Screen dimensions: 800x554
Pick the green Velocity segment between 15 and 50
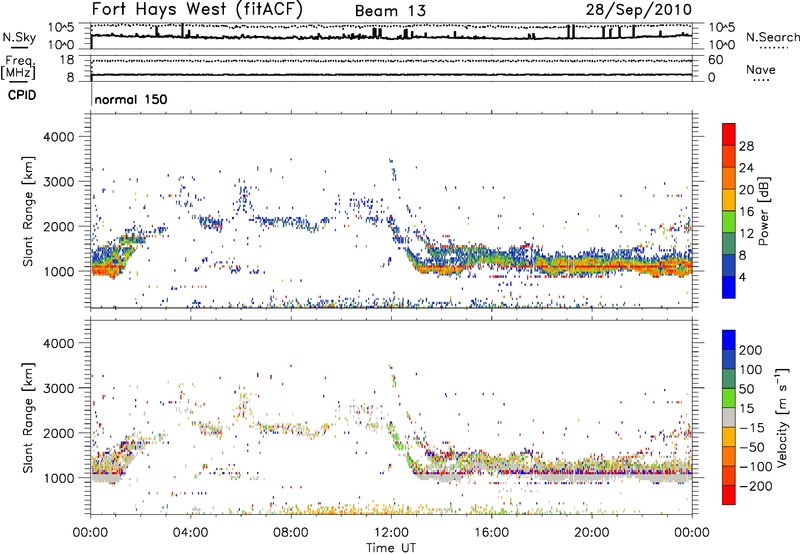[729, 398]
